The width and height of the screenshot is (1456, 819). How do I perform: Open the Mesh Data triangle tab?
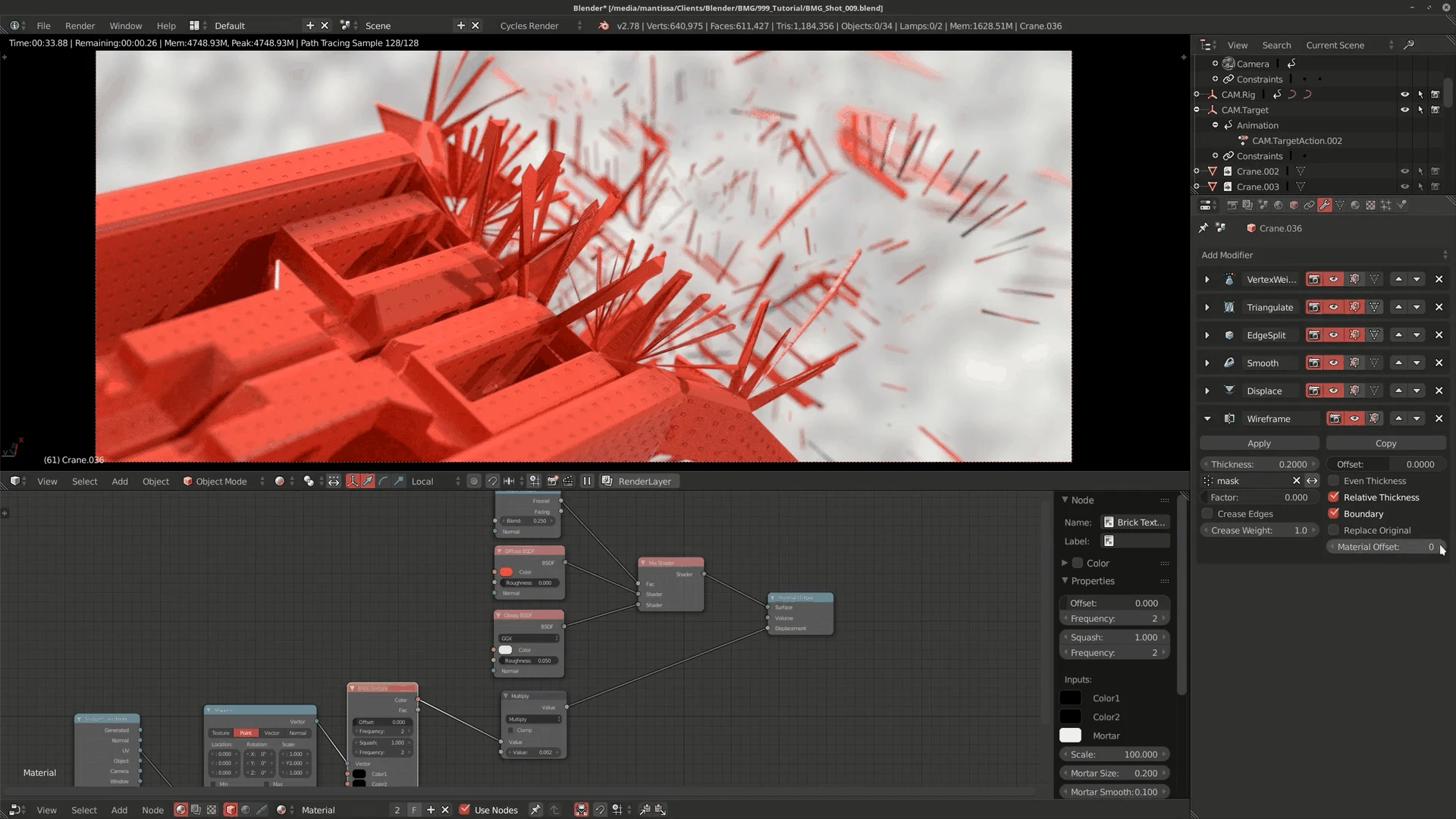tap(1340, 205)
